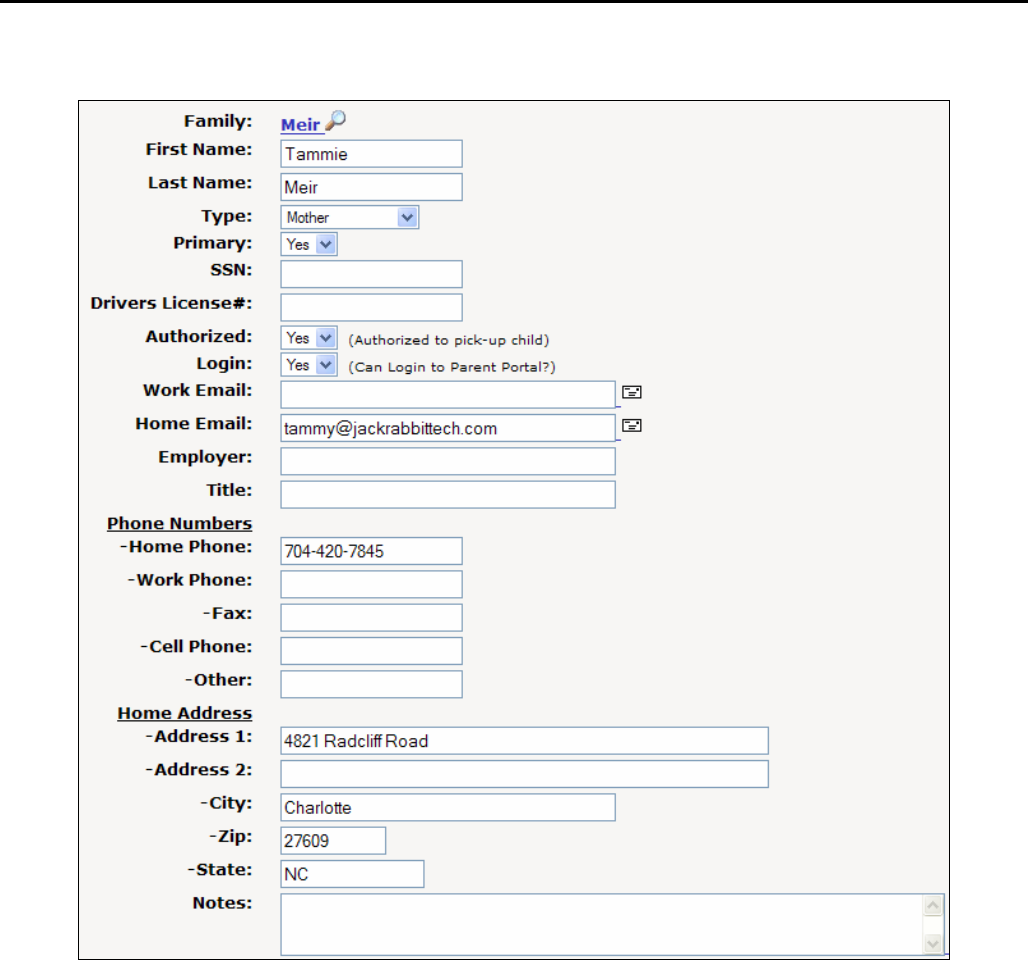The height and width of the screenshot is (960, 1028).
Task: Click the Home Email field with tammy@jackrabbittech.com
Action: 448,428
